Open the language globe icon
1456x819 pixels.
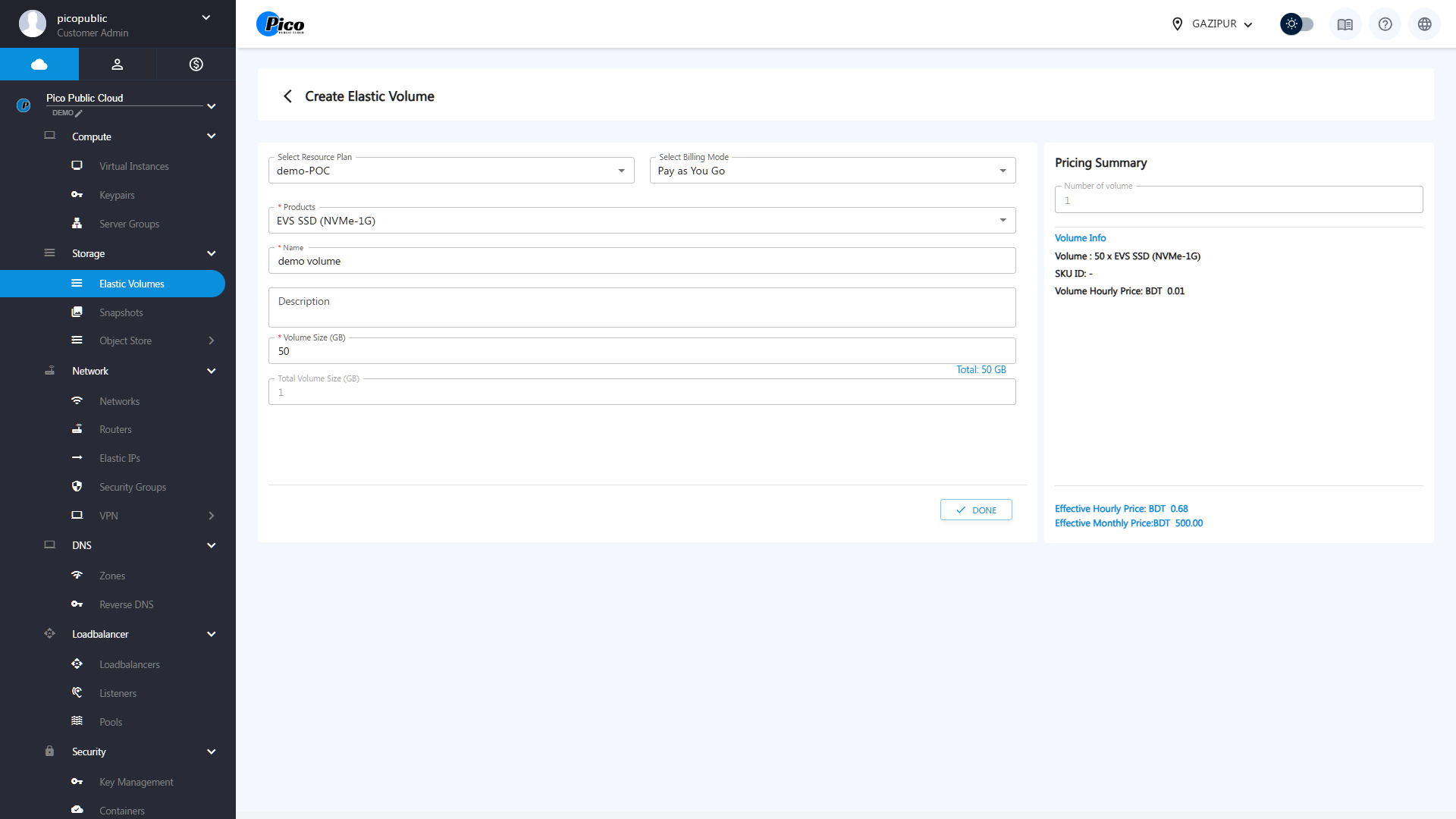[x=1424, y=24]
